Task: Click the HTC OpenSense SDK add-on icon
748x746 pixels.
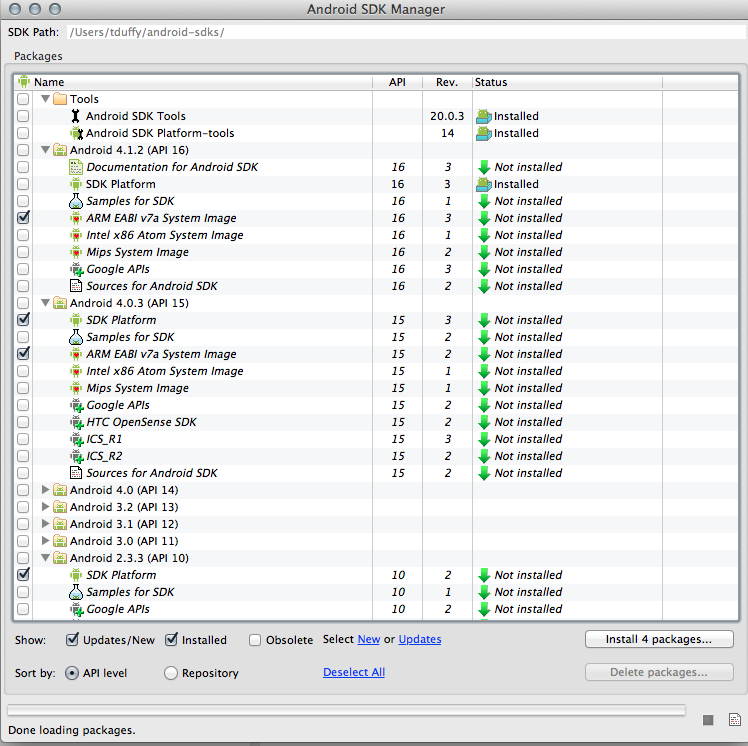Action: [77, 423]
